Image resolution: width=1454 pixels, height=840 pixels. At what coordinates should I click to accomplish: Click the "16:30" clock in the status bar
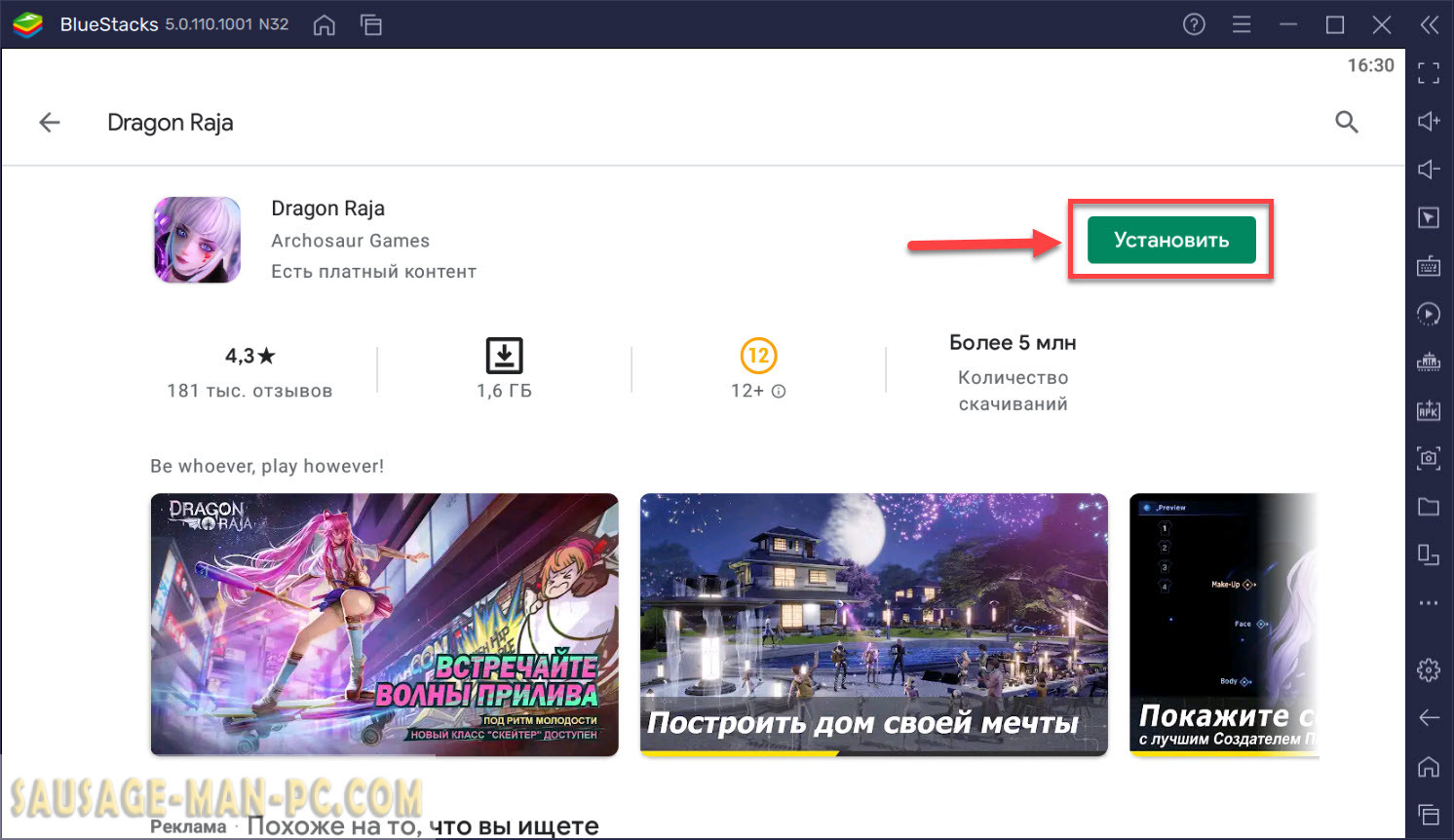(1370, 65)
